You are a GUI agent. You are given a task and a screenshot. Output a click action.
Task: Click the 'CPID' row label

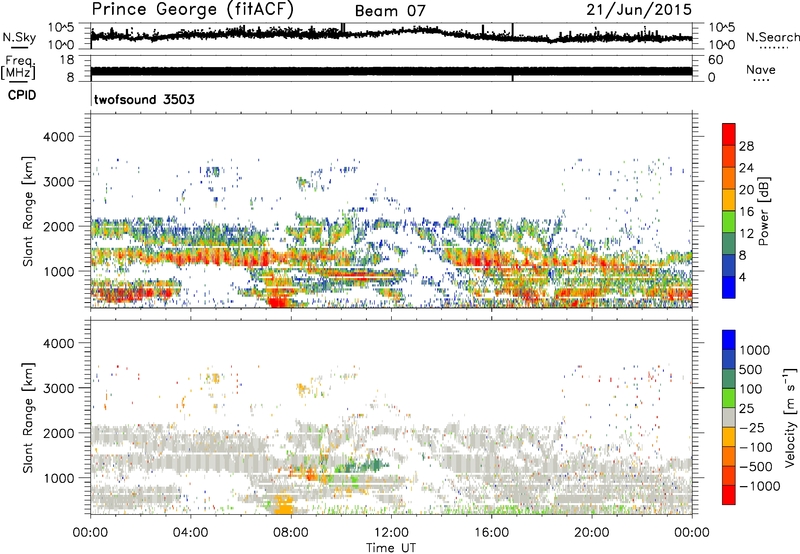21,95
